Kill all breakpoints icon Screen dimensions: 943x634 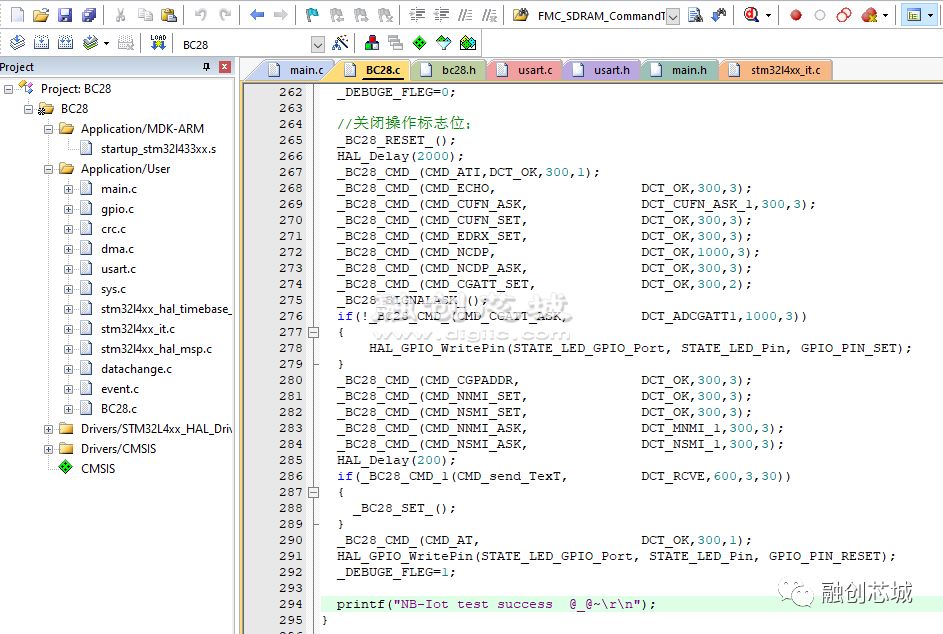(x=869, y=15)
